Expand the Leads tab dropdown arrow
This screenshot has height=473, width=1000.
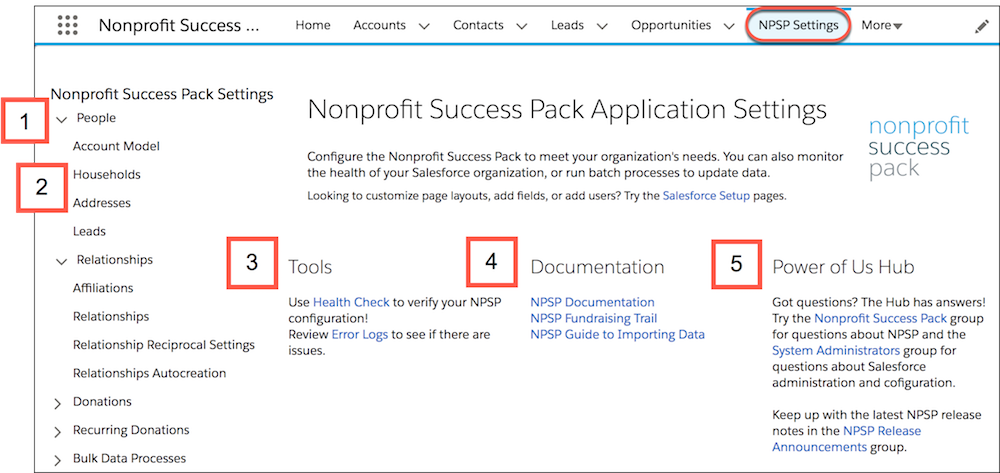(x=602, y=27)
